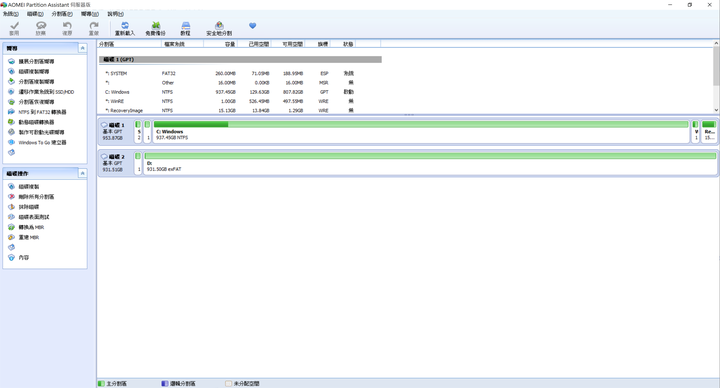
Task: Open the partition copy wizard icon
Action: click(11, 81)
